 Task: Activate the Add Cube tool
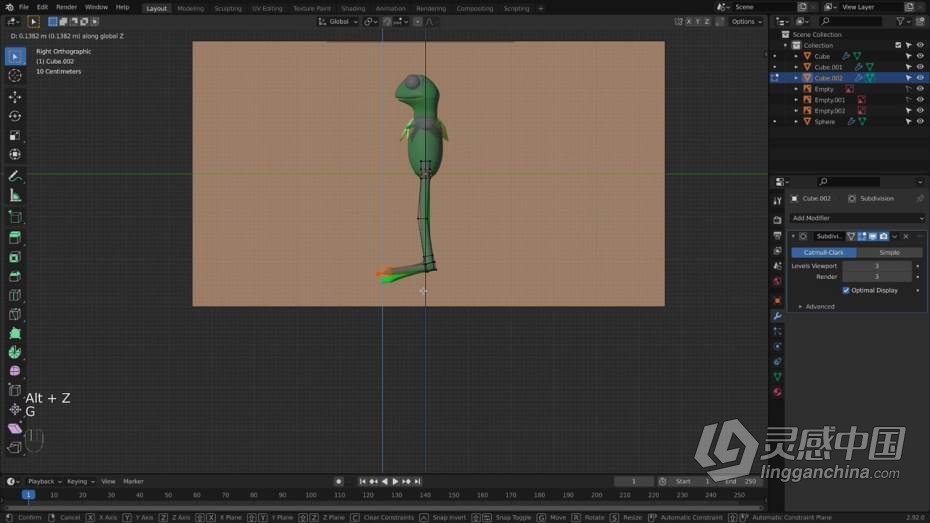click(15, 216)
